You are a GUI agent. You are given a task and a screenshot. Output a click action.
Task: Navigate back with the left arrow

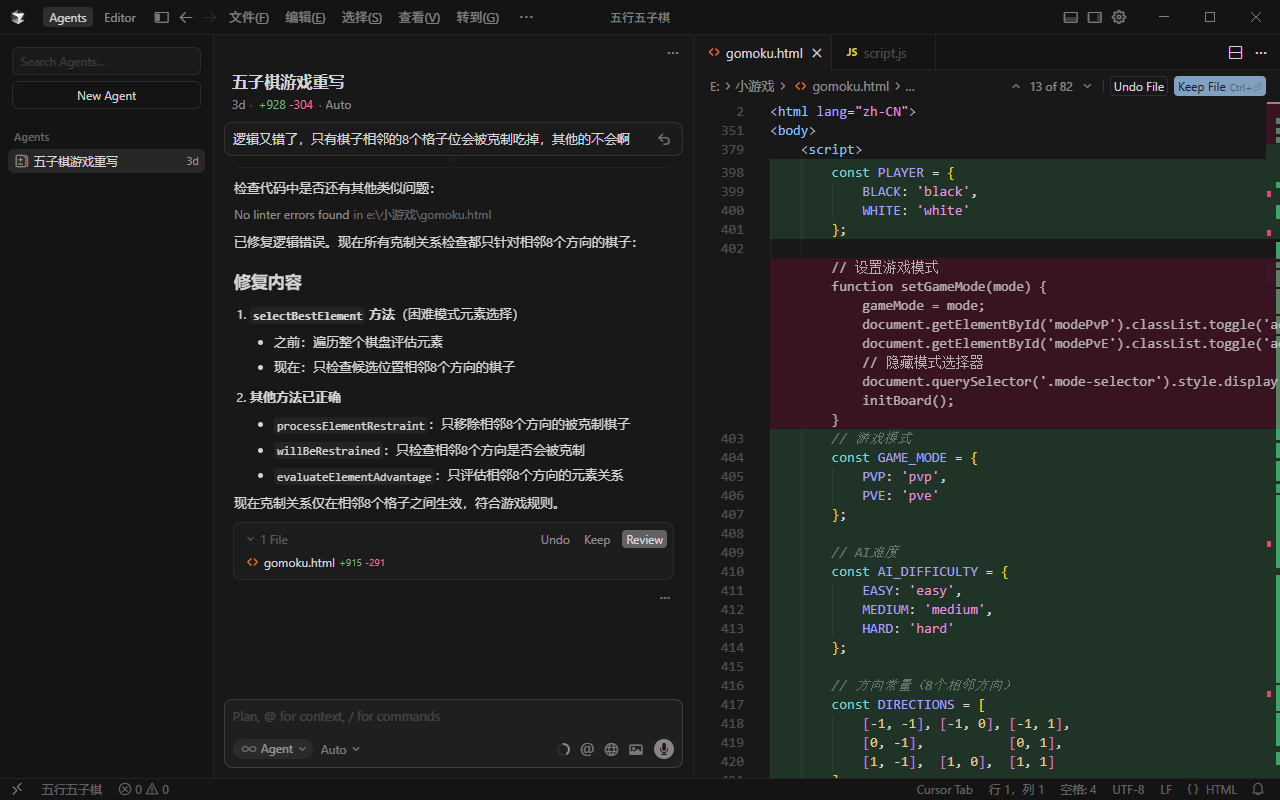click(x=186, y=17)
